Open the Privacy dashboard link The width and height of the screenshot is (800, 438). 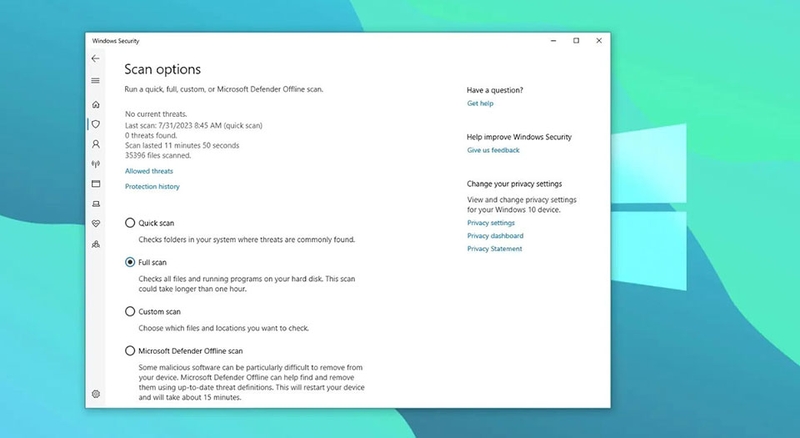click(x=495, y=236)
